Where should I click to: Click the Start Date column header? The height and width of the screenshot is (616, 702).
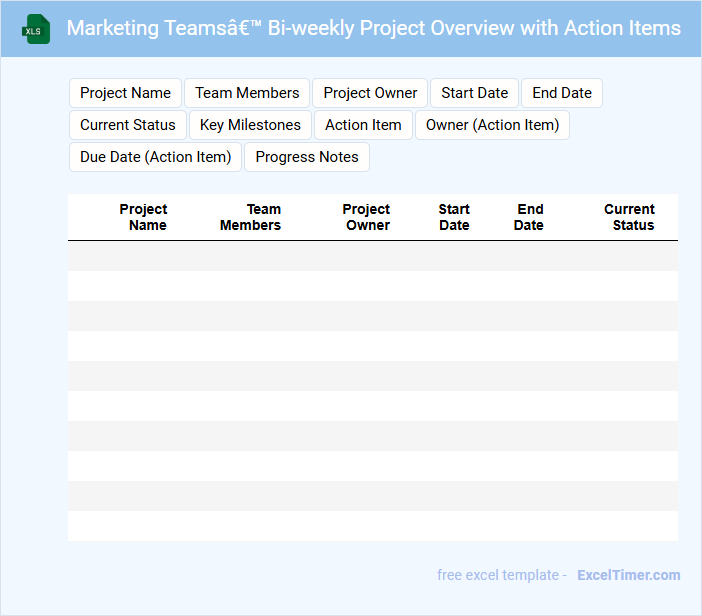pos(454,217)
